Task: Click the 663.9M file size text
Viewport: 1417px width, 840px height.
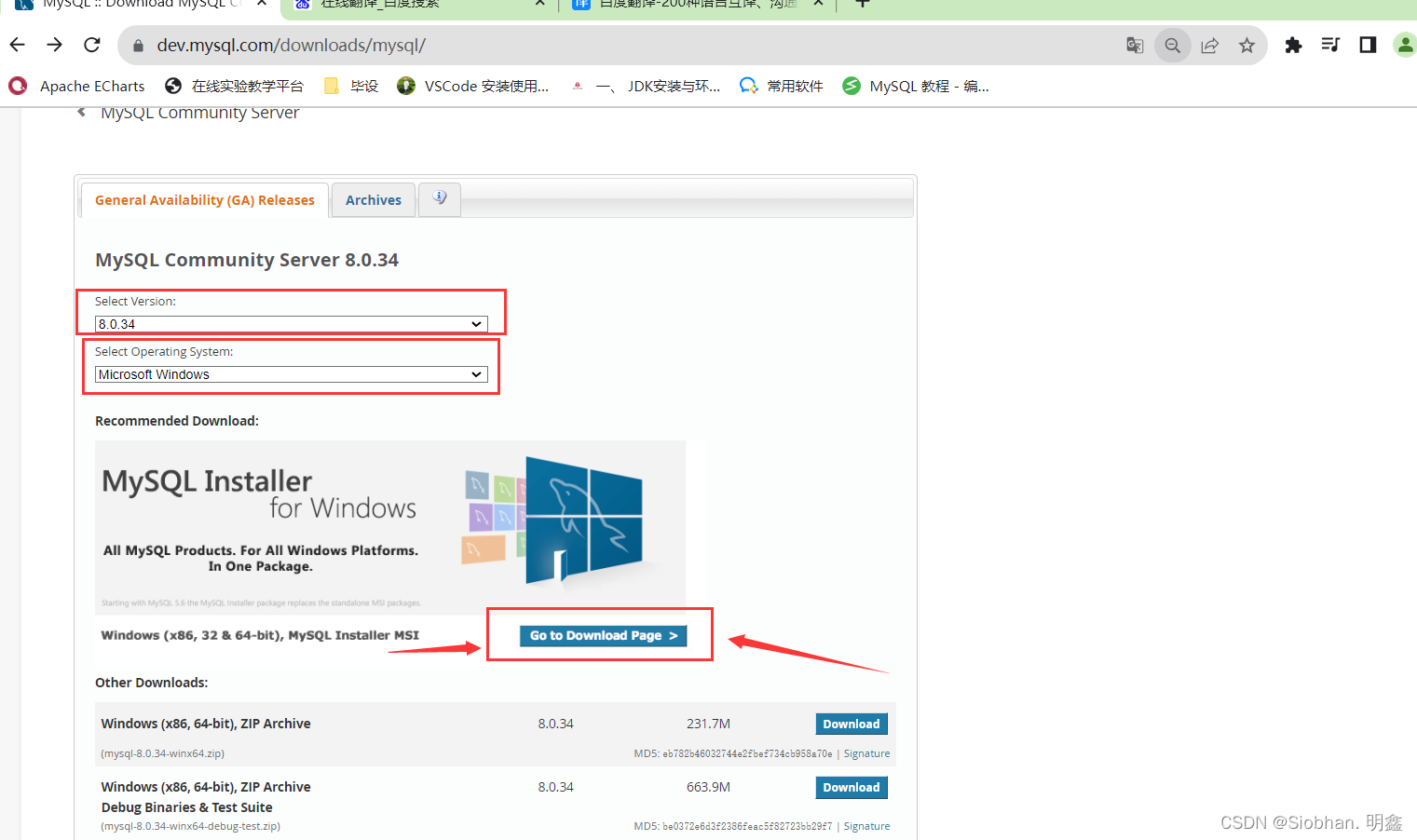Action: [708, 787]
